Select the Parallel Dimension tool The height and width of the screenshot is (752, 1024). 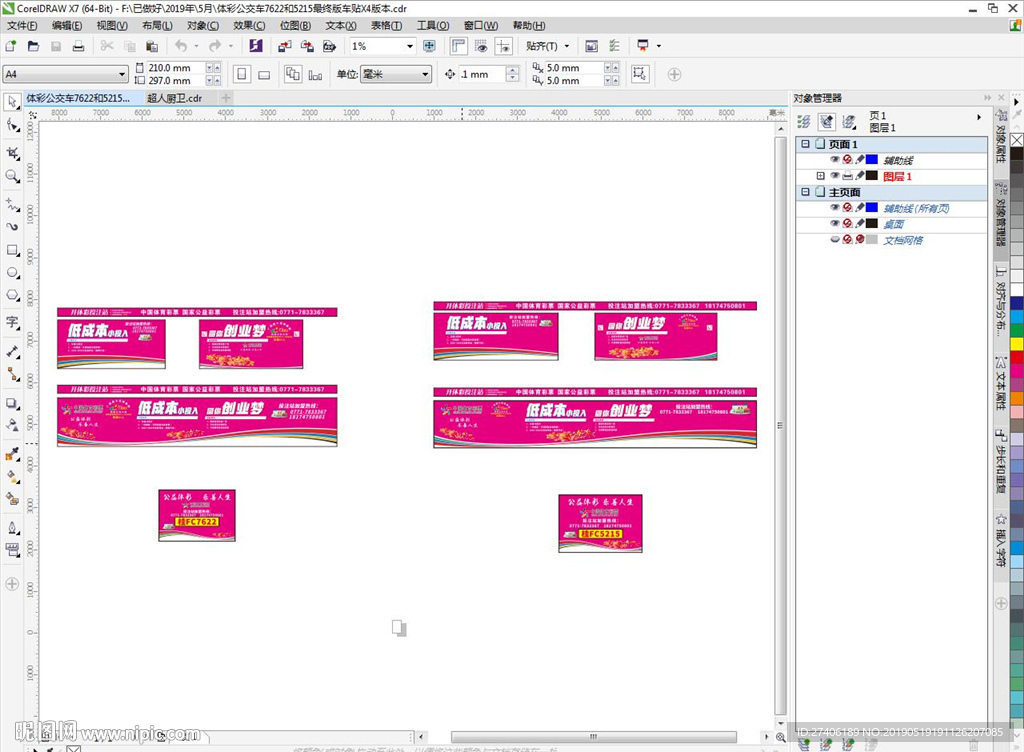tap(12, 352)
